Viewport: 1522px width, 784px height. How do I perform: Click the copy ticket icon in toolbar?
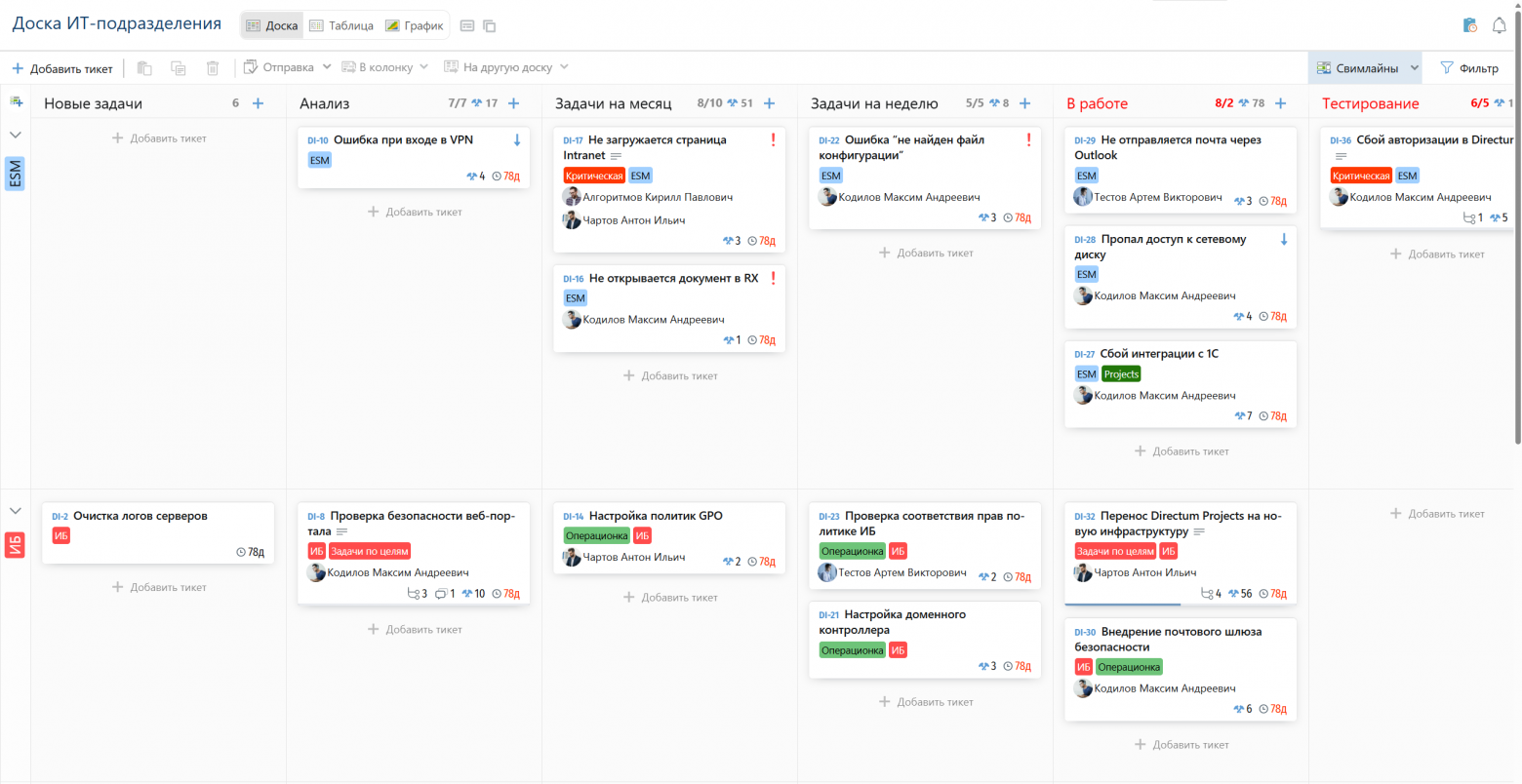coord(178,67)
